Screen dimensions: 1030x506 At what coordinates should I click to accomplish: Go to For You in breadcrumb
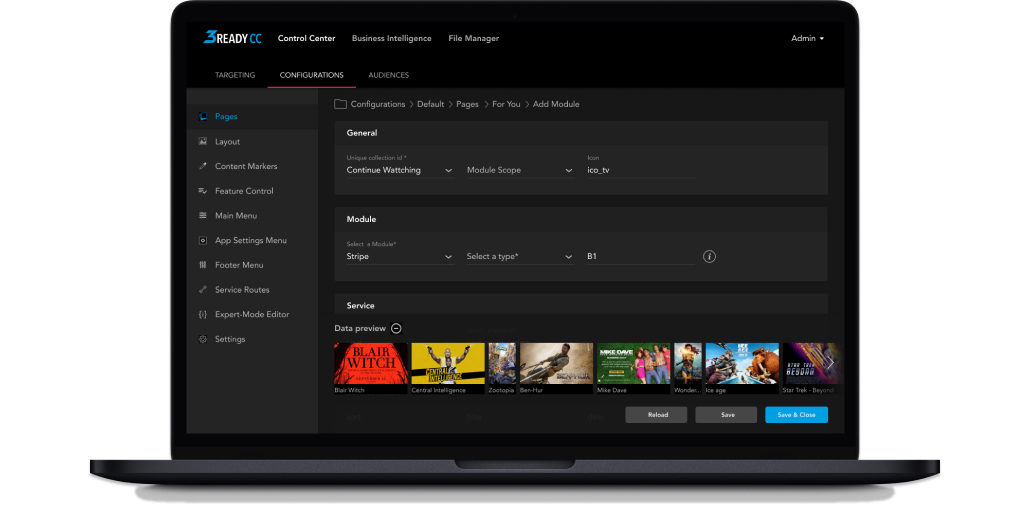tap(506, 104)
